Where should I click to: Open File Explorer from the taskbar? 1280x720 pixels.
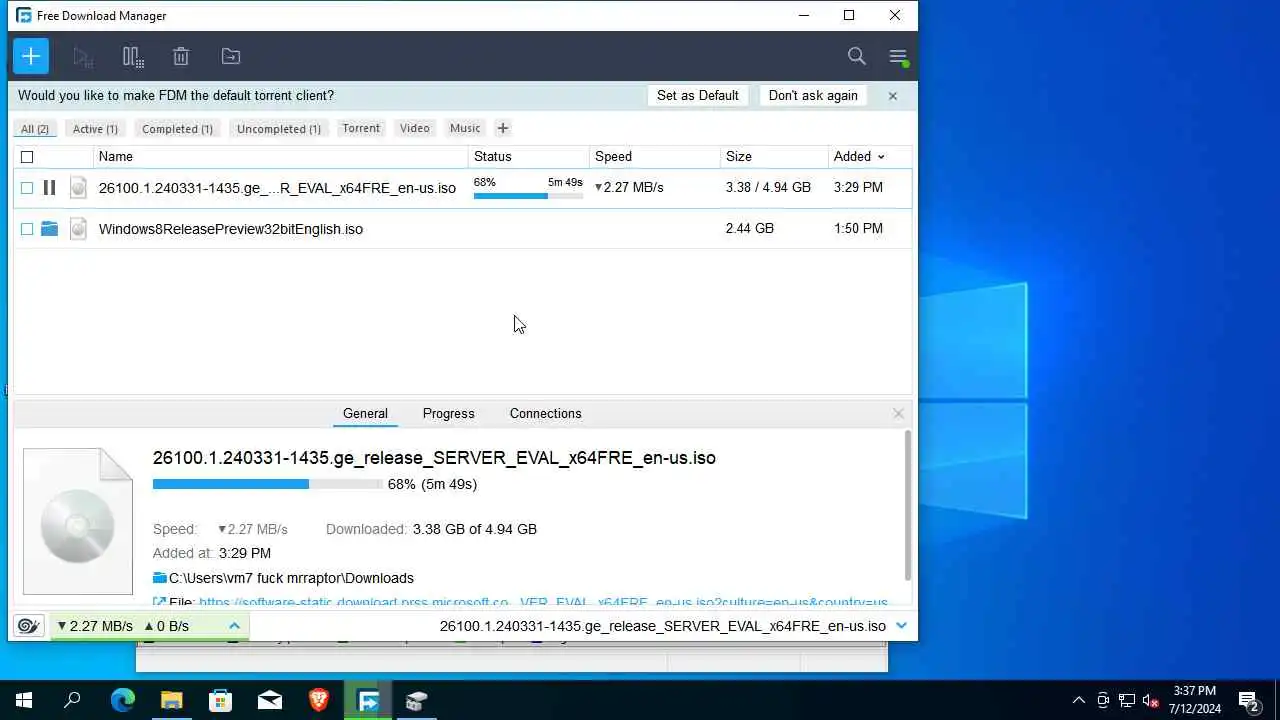click(172, 700)
